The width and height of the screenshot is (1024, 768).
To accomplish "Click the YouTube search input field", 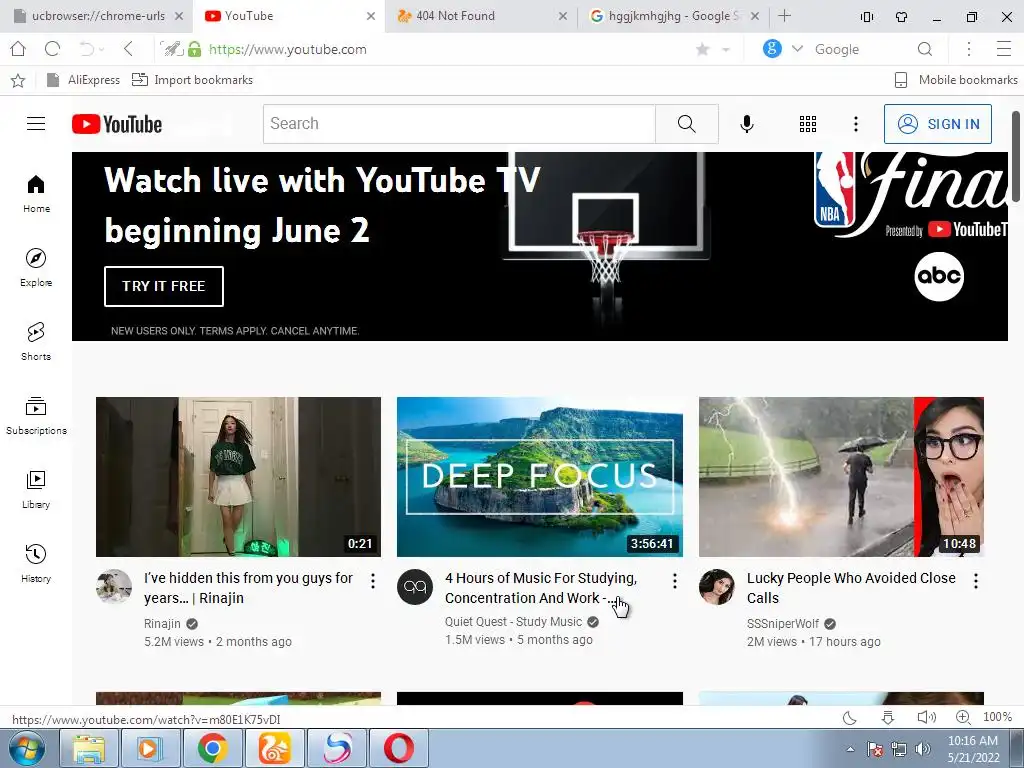I will [x=459, y=123].
